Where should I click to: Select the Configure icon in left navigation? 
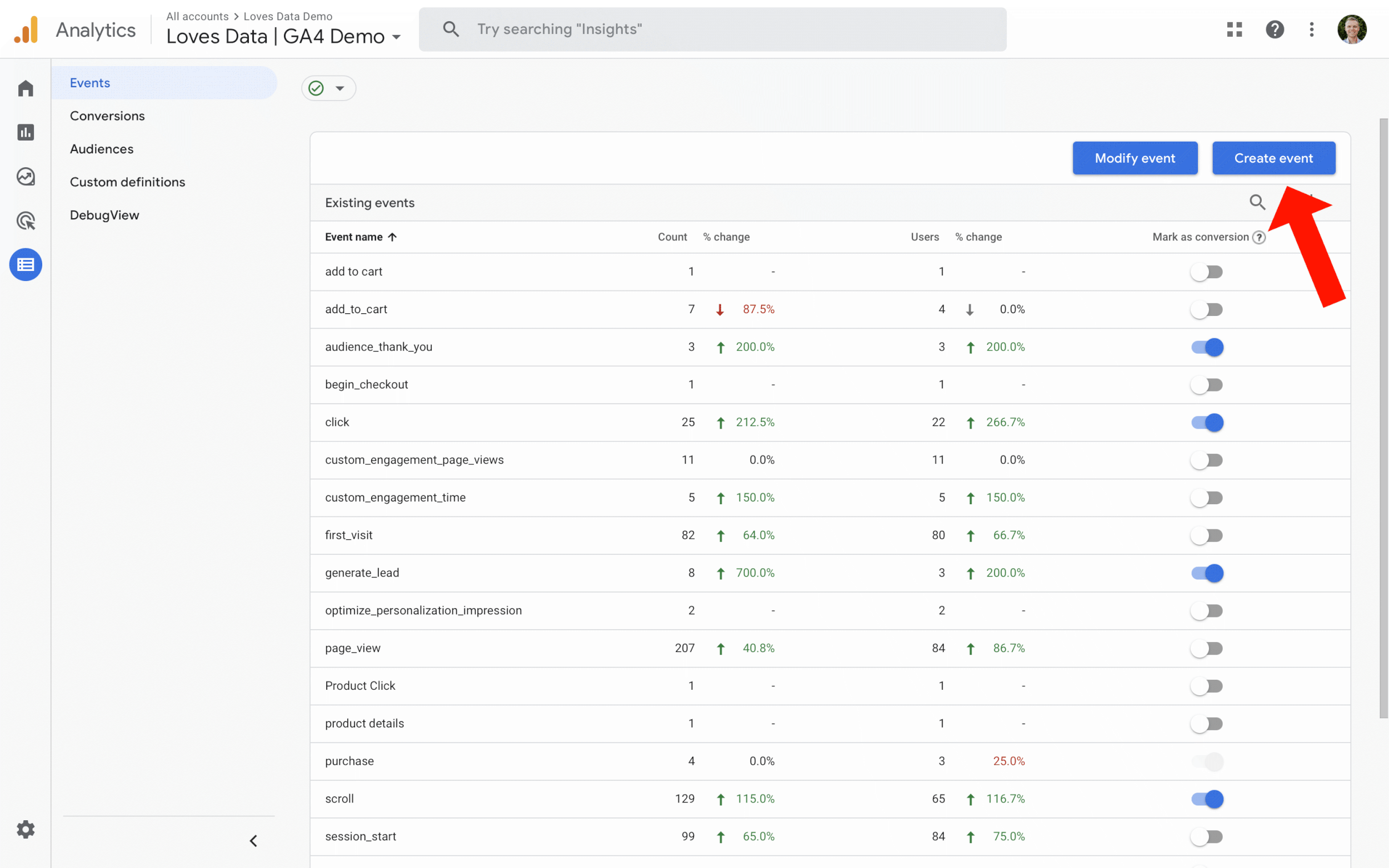[x=25, y=265]
